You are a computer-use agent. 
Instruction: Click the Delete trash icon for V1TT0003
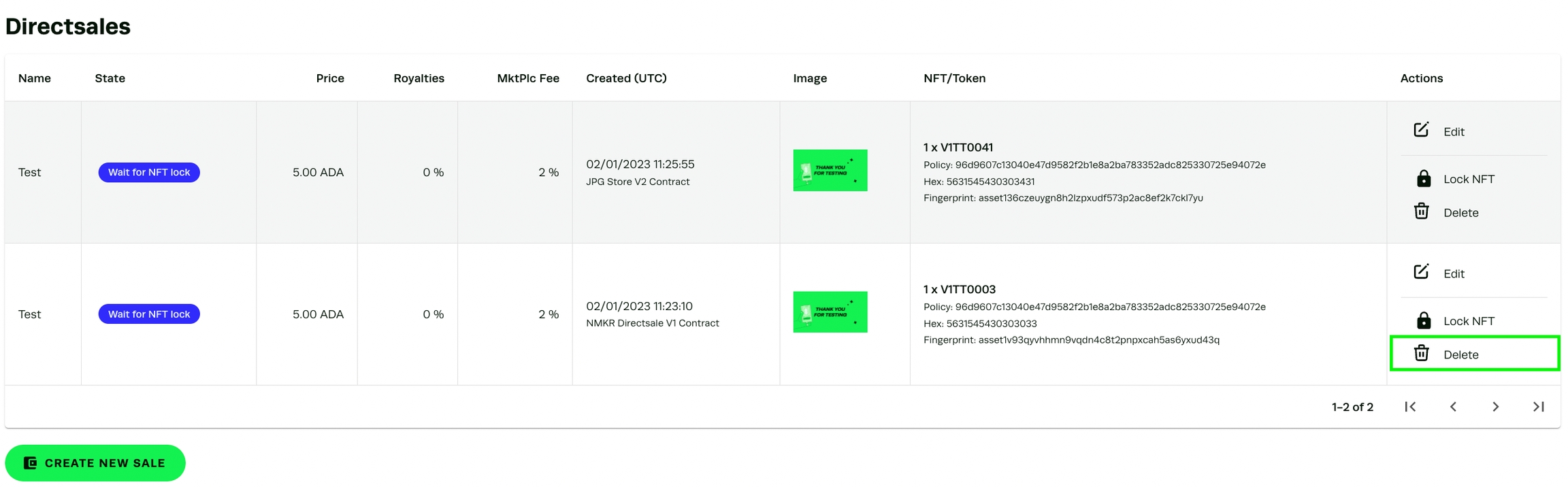[1421, 353]
